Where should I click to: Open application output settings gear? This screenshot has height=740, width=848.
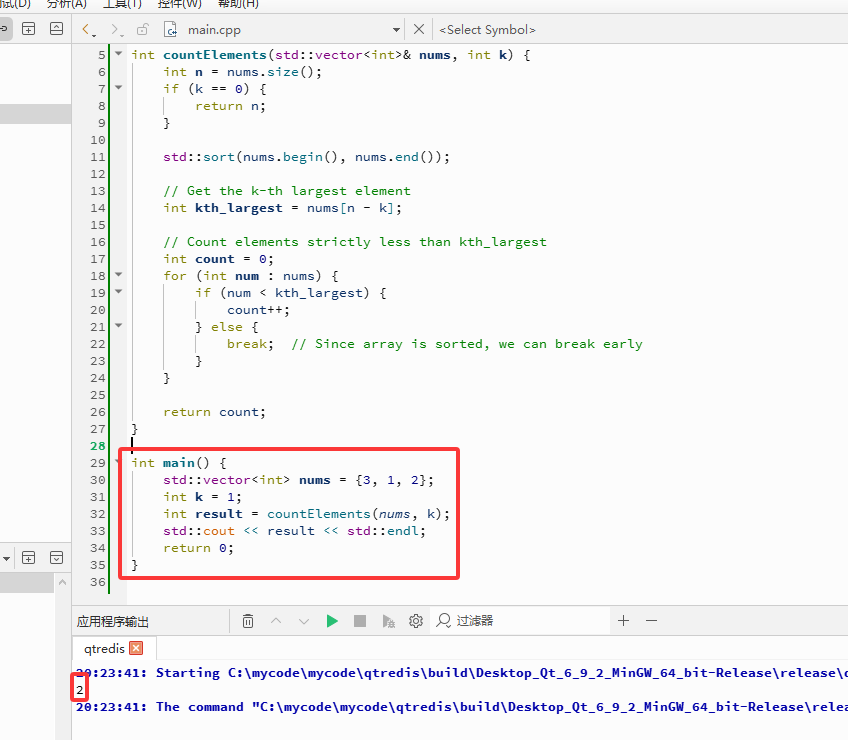[416, 620]
